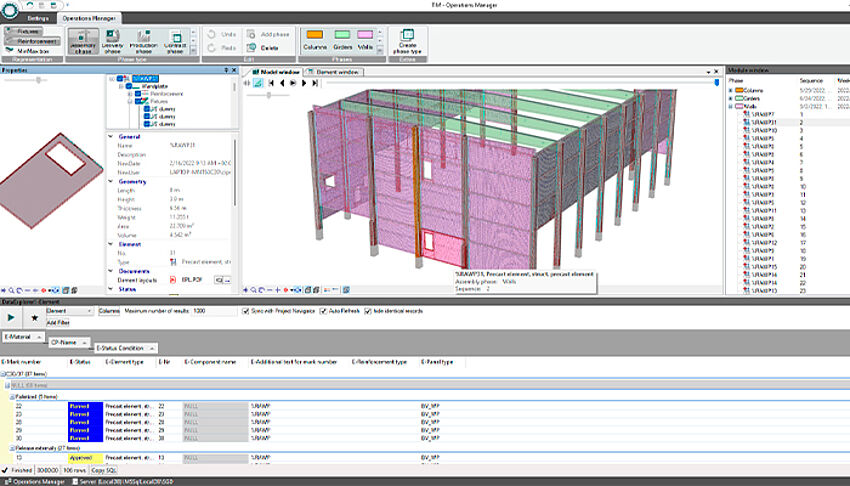The height and width of the screenshot is (486, 850).
Task: Expand the Columns phase tree node
Action: [x=731, y=89]
